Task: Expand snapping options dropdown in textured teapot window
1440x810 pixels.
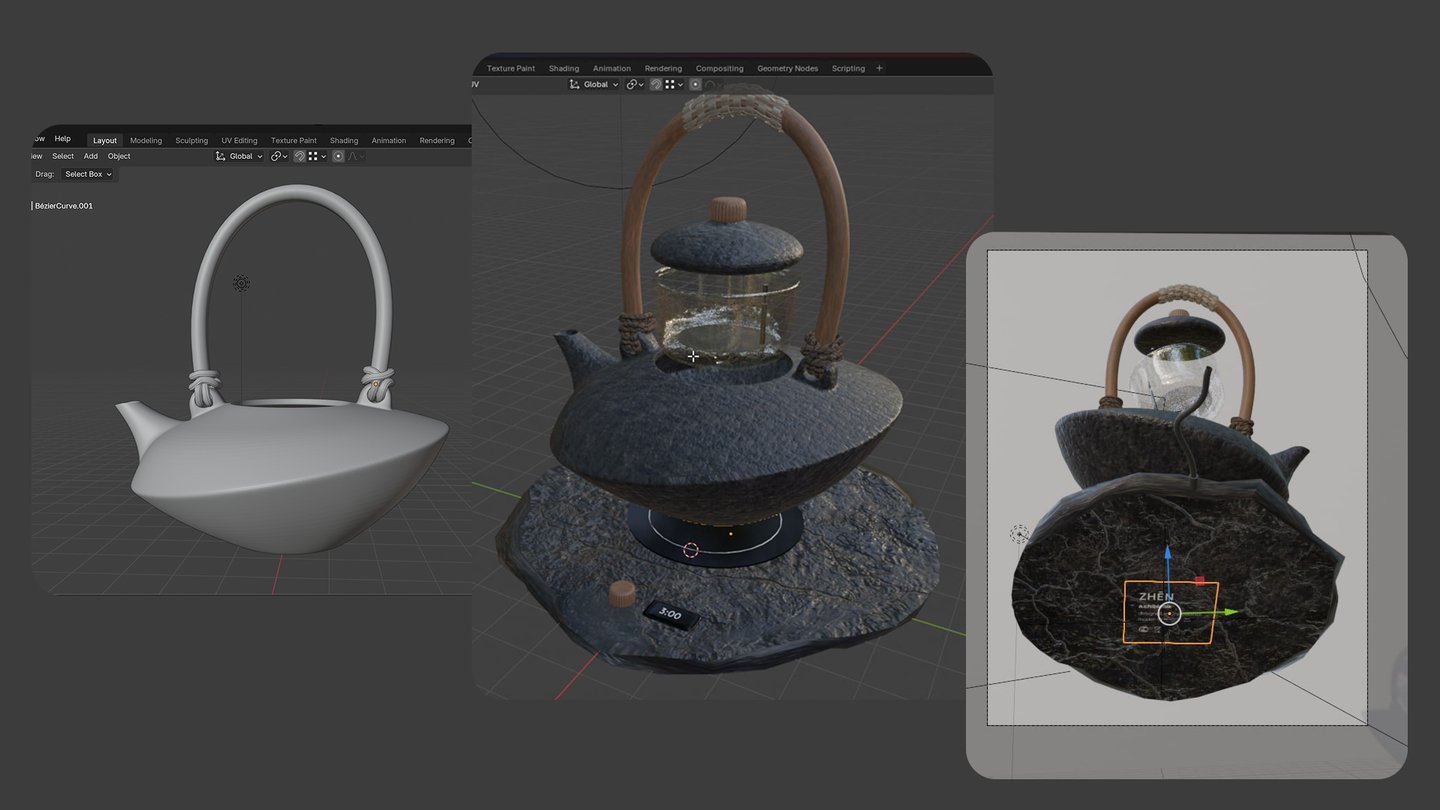Action: pyautogui.click(x=674, y=85)
